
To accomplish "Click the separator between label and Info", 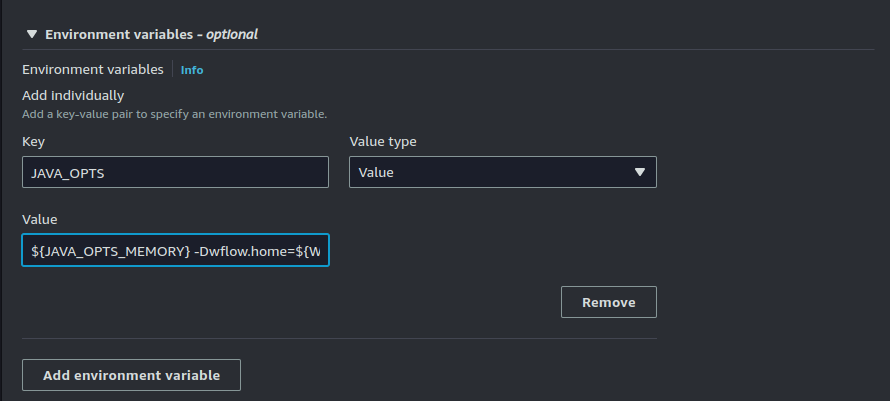I will (172, 70).
